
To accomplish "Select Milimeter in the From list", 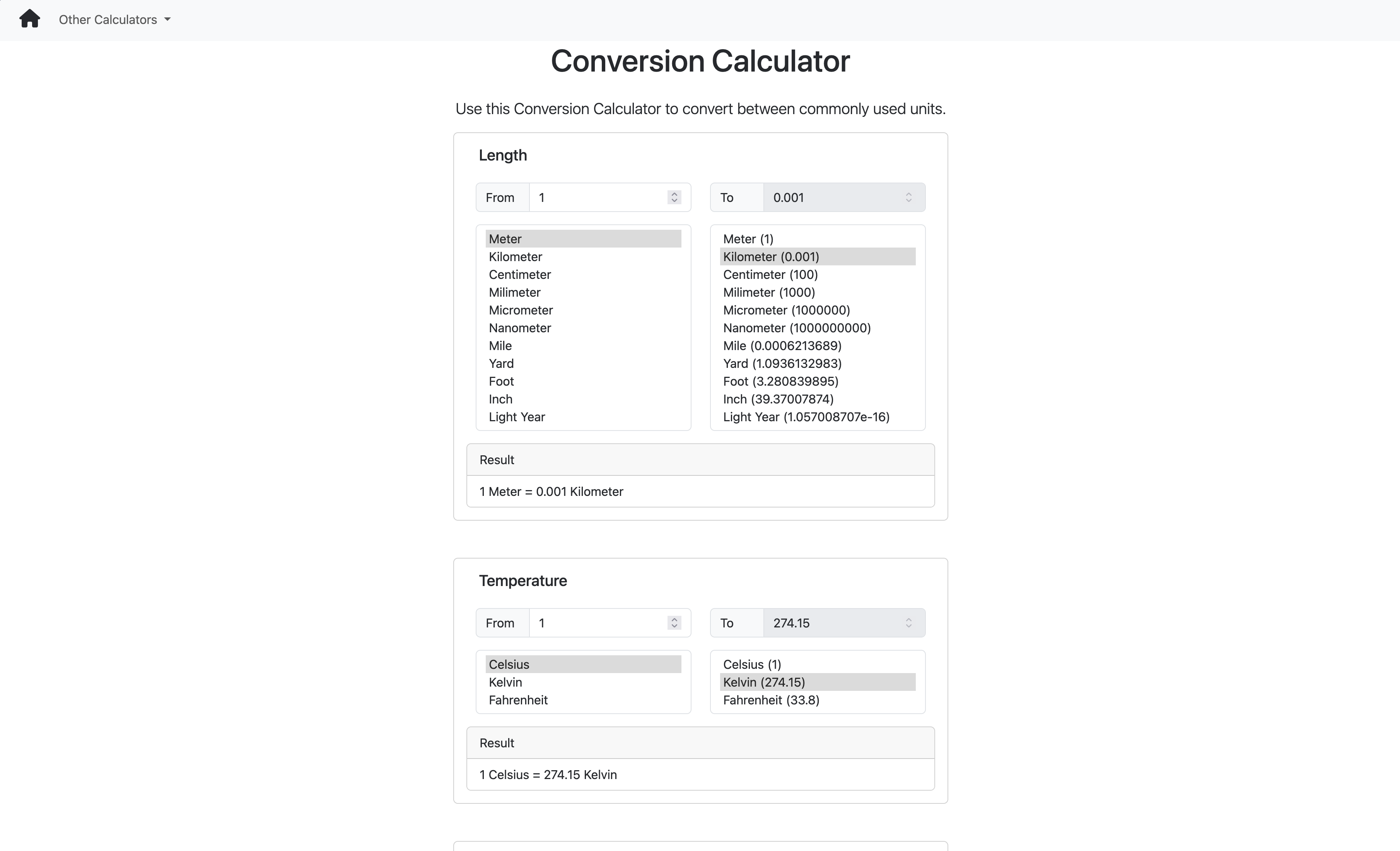I will [583, 292].
